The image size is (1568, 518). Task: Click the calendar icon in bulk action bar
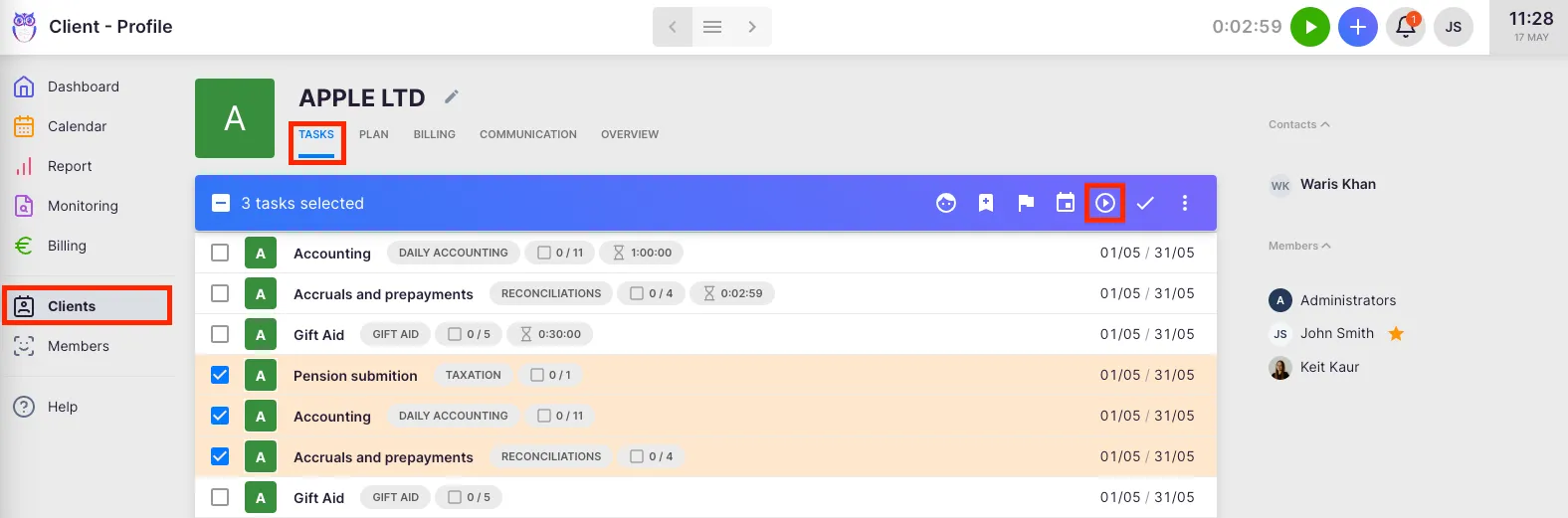tap(1066, 203)
